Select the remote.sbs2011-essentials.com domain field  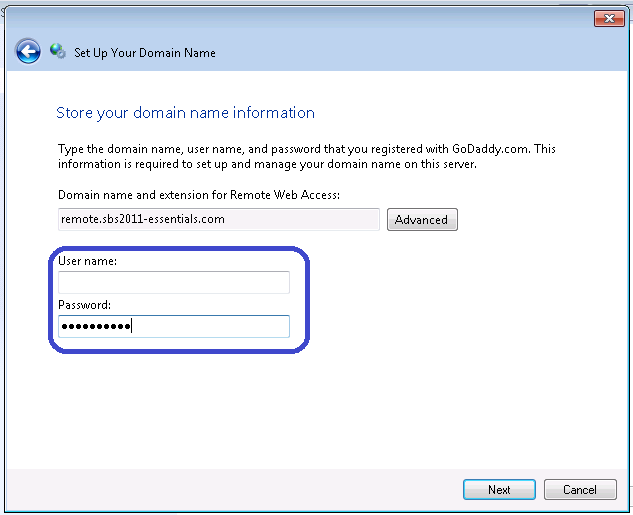click(x=218, y=219)
